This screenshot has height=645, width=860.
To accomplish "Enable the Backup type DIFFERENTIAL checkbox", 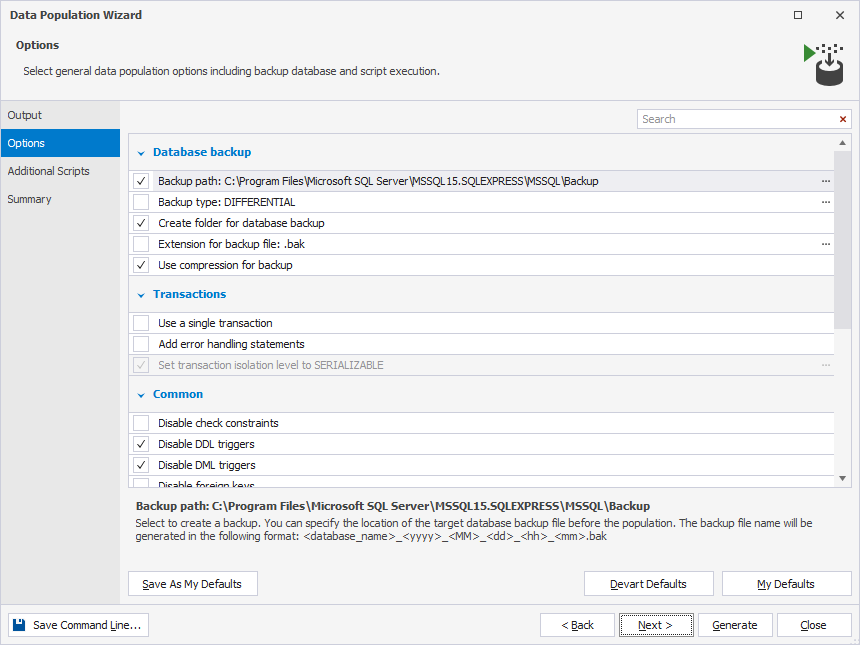I will (141, 202).
